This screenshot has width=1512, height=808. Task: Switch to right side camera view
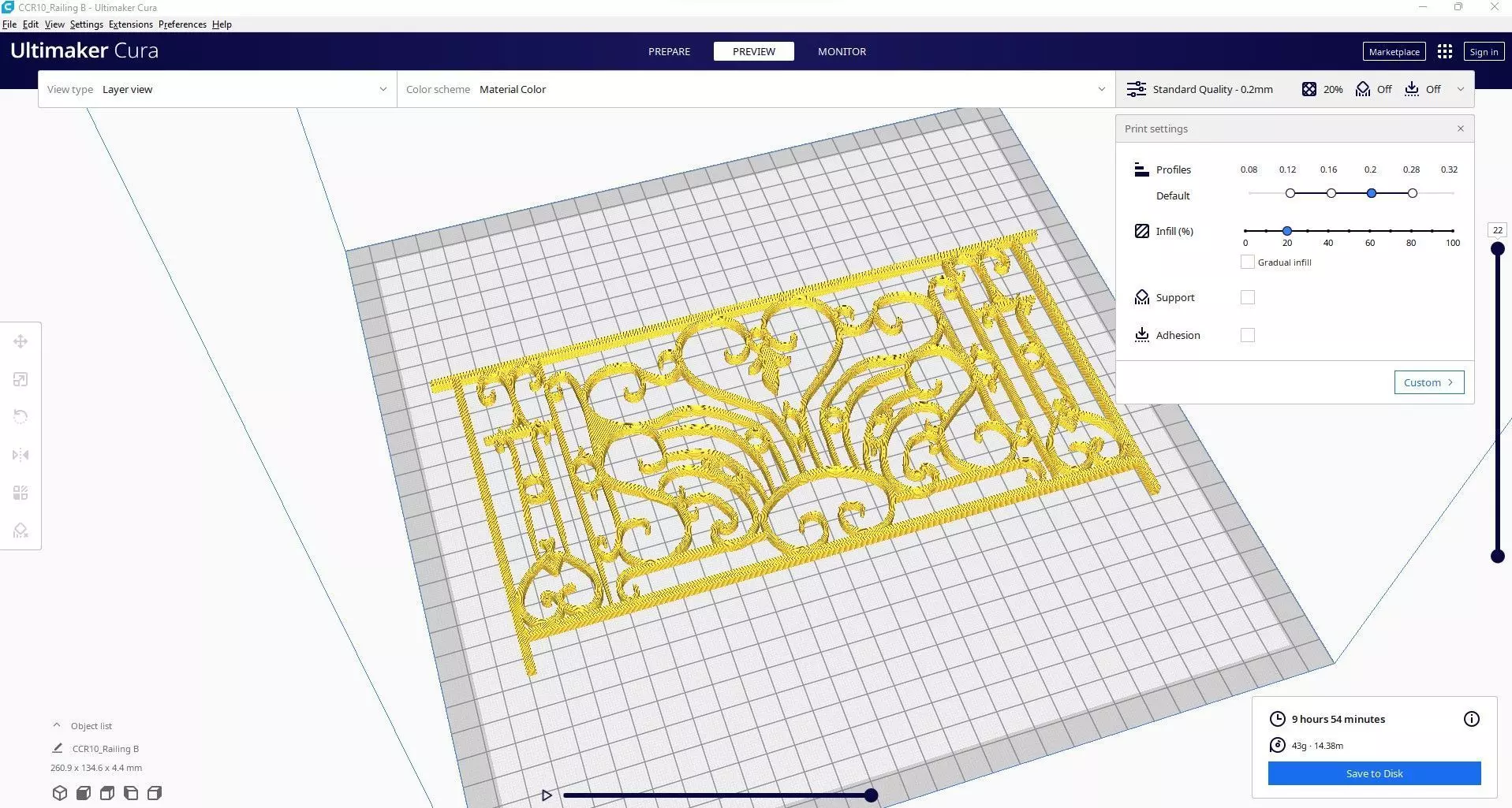coord(155,793)
